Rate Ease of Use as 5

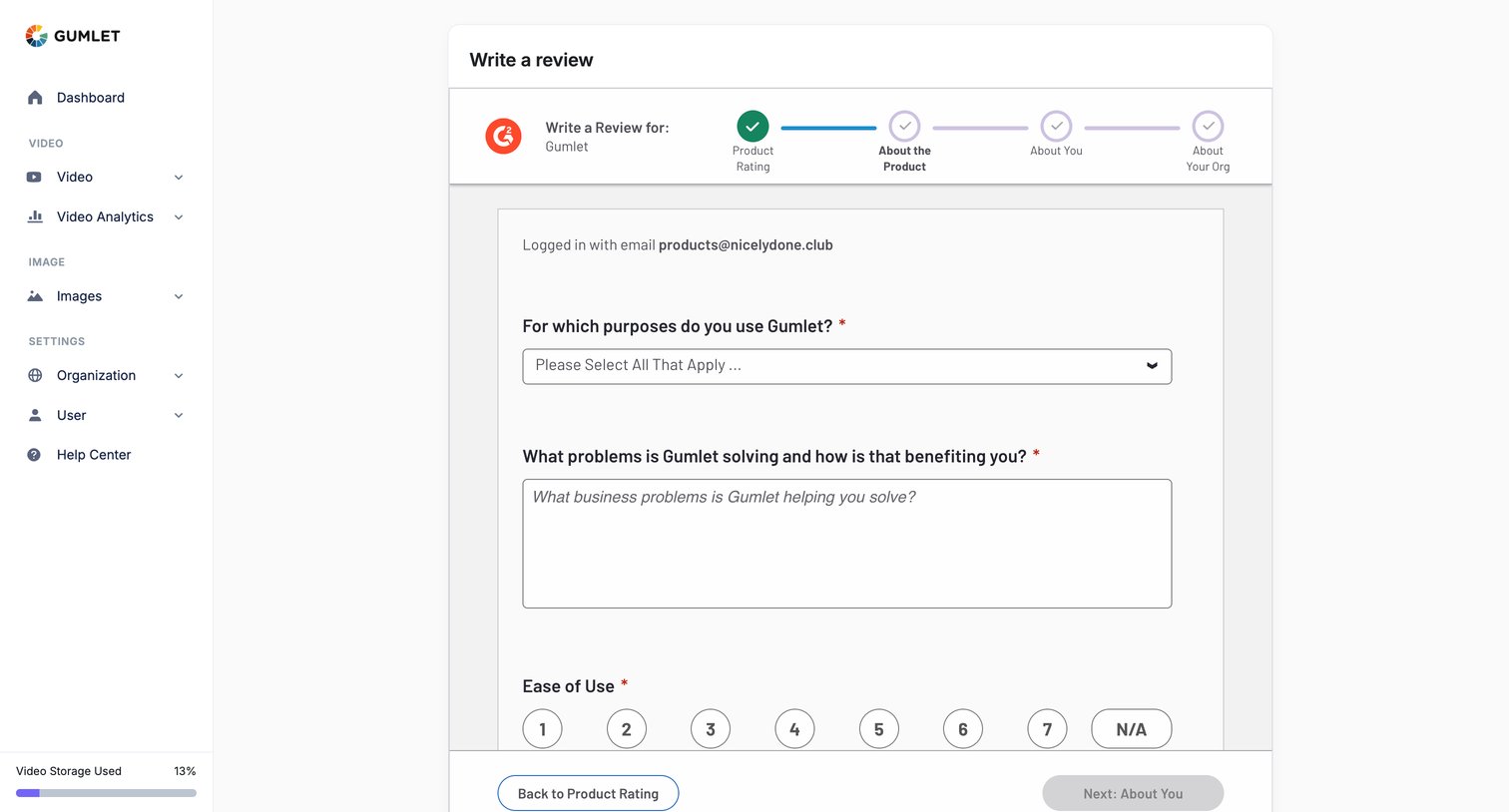tap(879, 729)
